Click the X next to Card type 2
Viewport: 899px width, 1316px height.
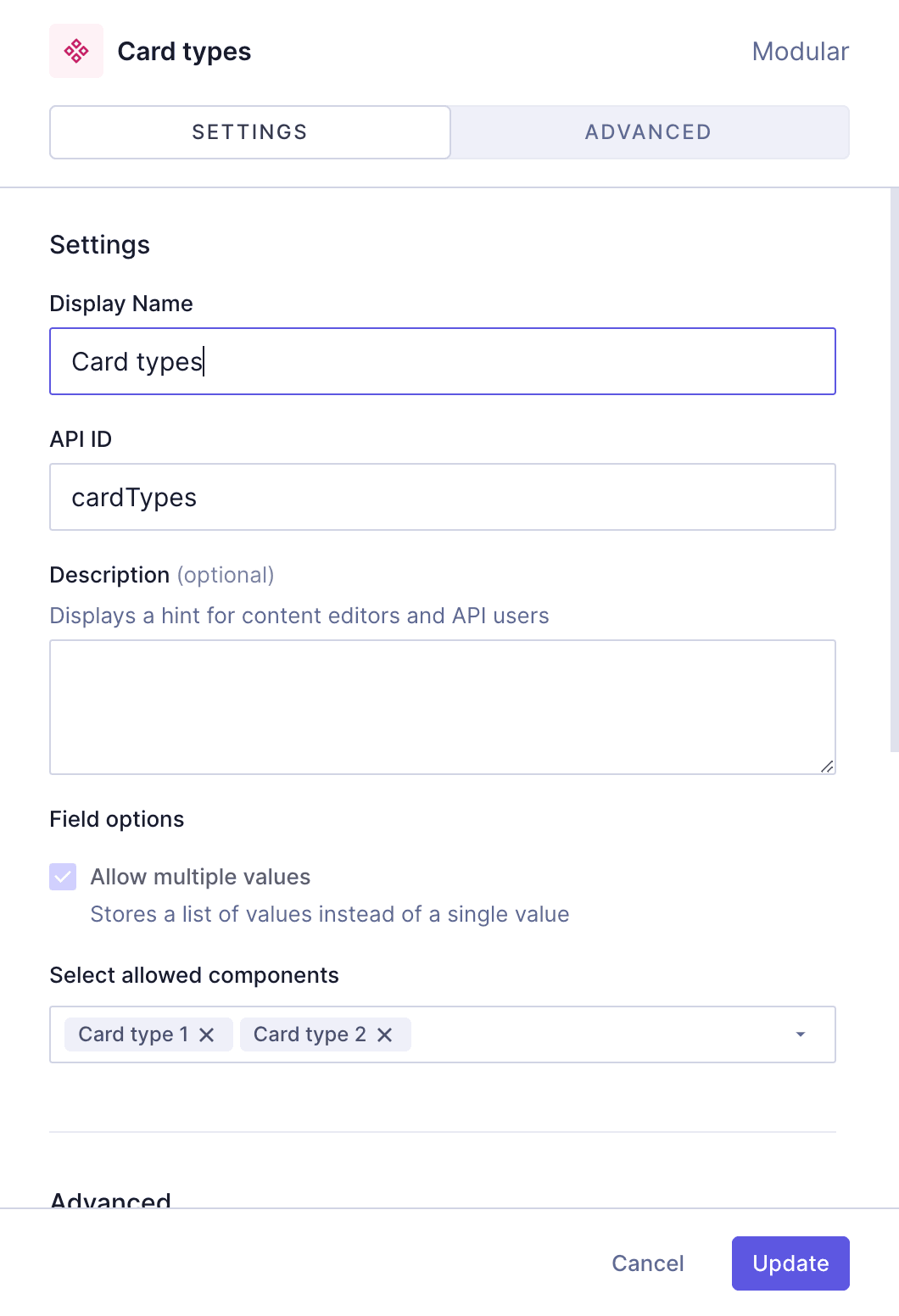coord(386,1034)
